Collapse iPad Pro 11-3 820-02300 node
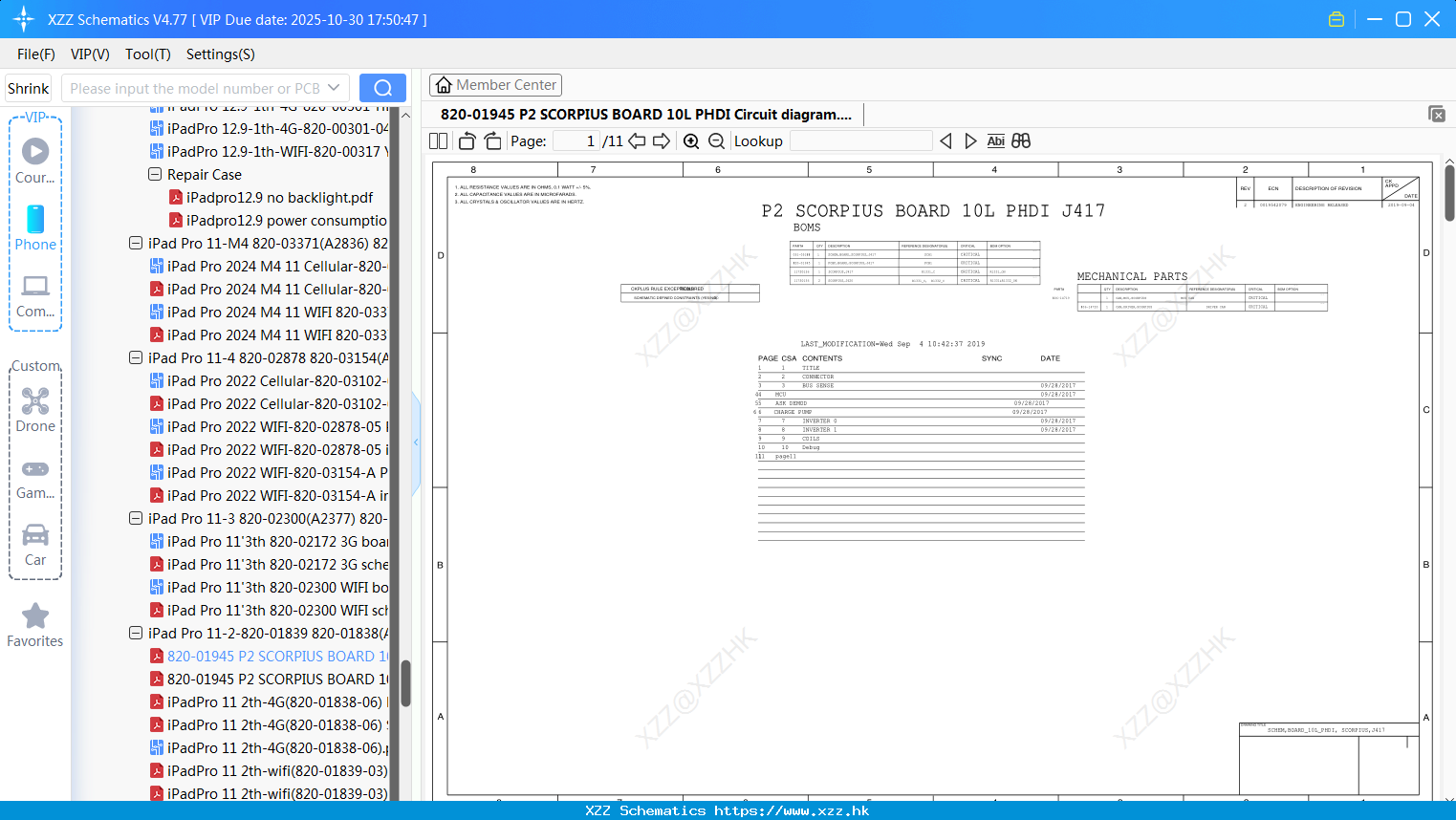This screenshot has height=820, width=1456. point(136,518)
